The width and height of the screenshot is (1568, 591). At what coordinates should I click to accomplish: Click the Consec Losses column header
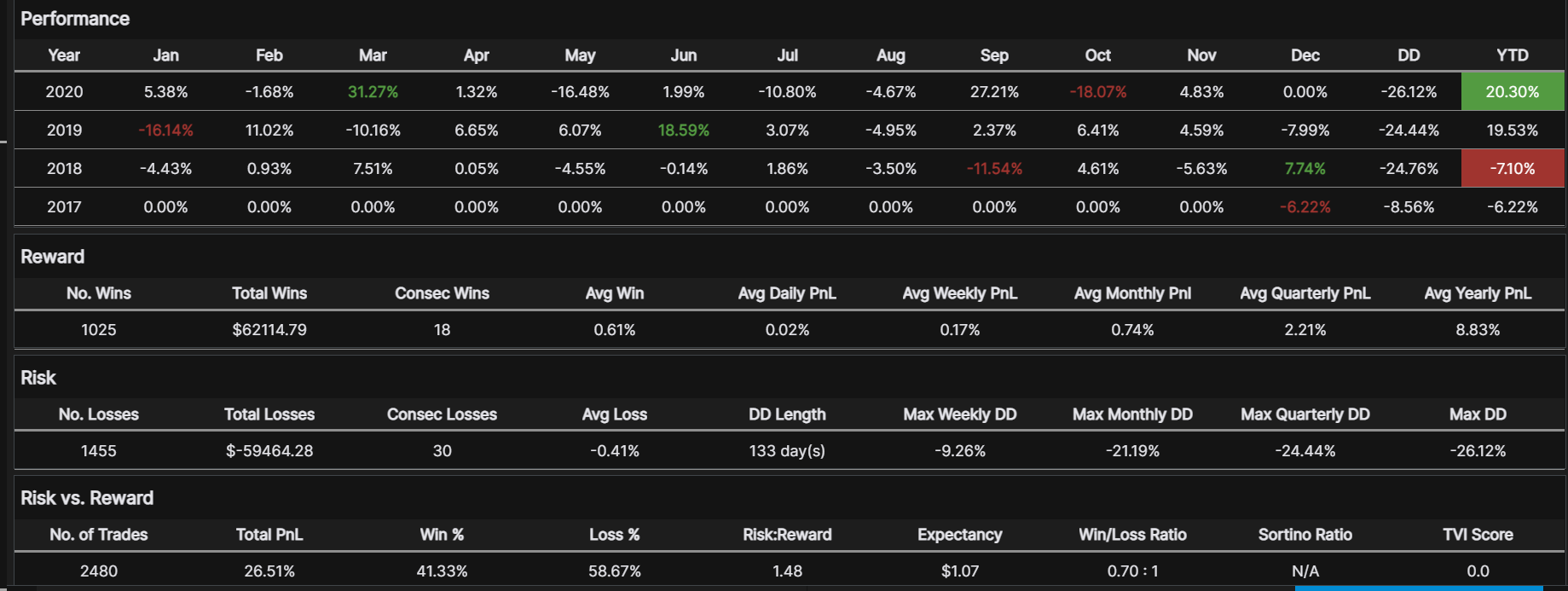442,414
